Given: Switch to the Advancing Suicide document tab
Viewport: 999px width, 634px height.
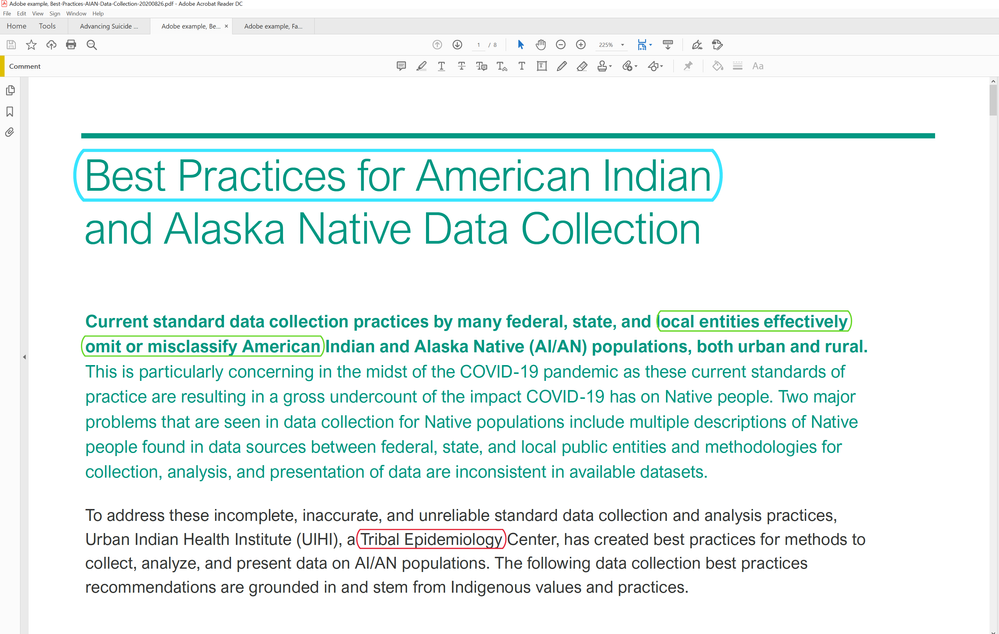Looking at the screenshot, I should [108, 26].
